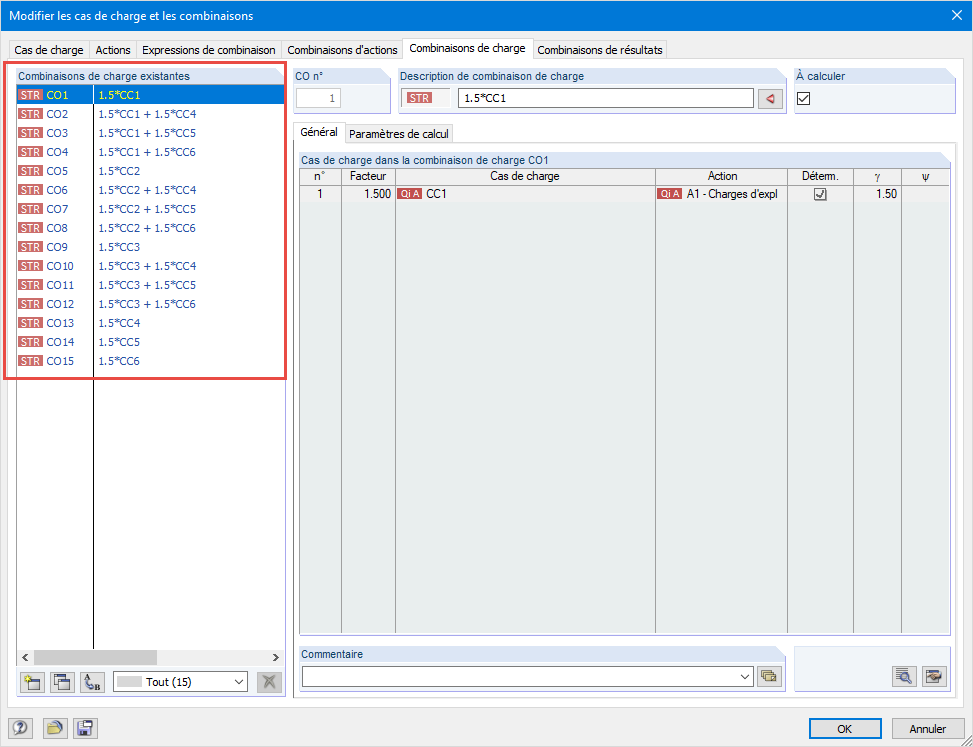
Task: Click the Déterm. column header
Action: tap(820, 176)
